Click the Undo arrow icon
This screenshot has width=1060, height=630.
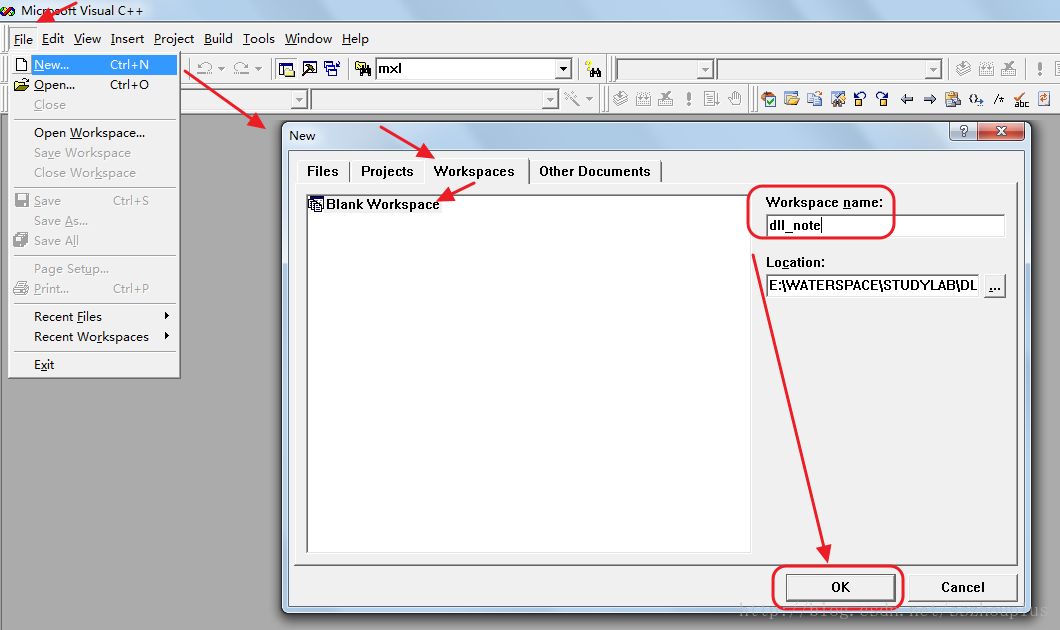coord(205,68)
